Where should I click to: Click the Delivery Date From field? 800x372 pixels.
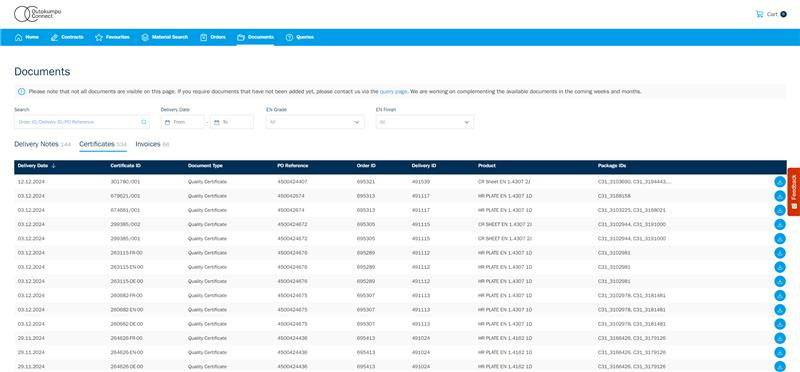pyautogui.click(x=183, y=122)
